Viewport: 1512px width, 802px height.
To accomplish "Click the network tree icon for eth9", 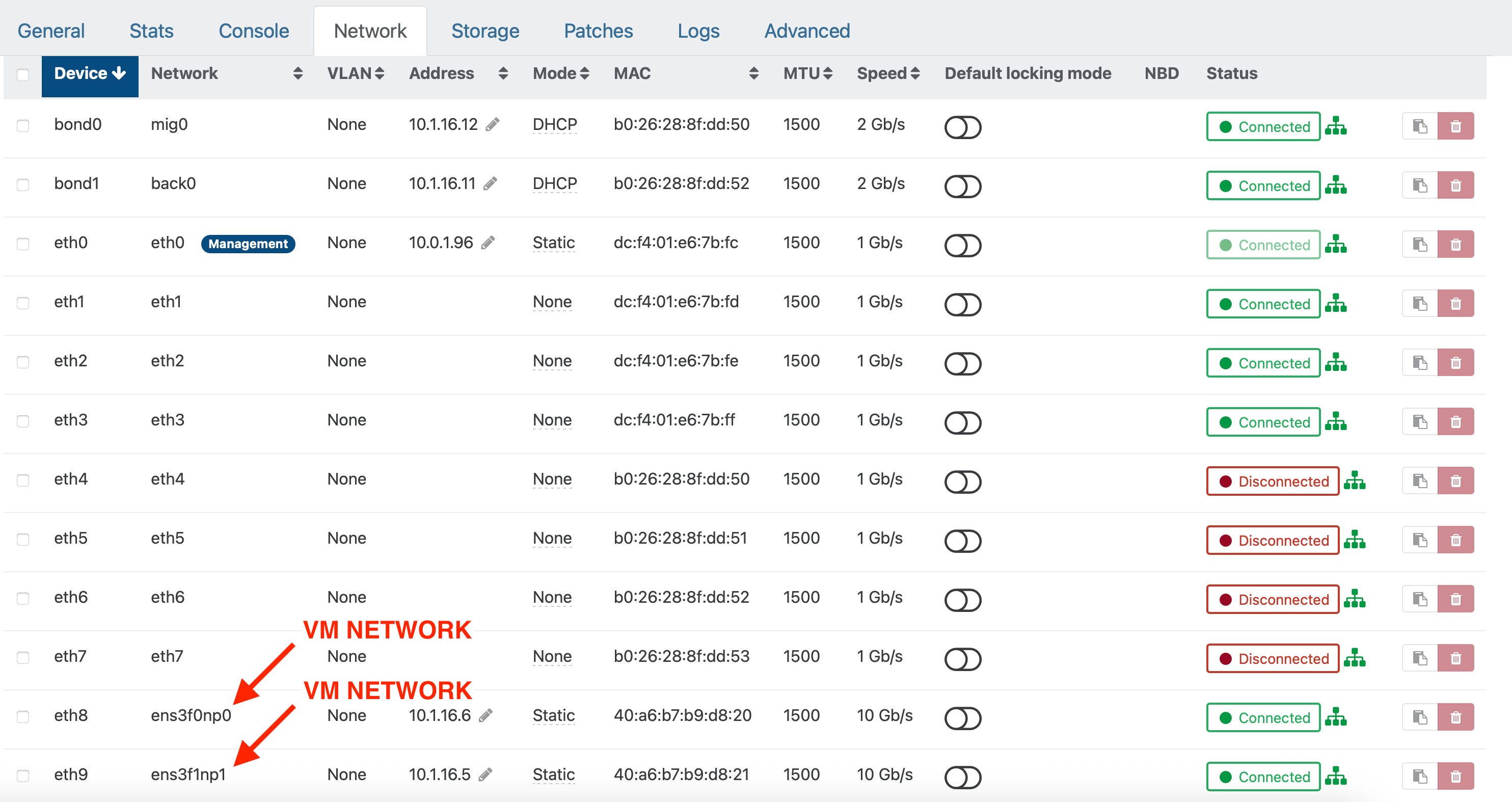I will tap(1336, 776).
